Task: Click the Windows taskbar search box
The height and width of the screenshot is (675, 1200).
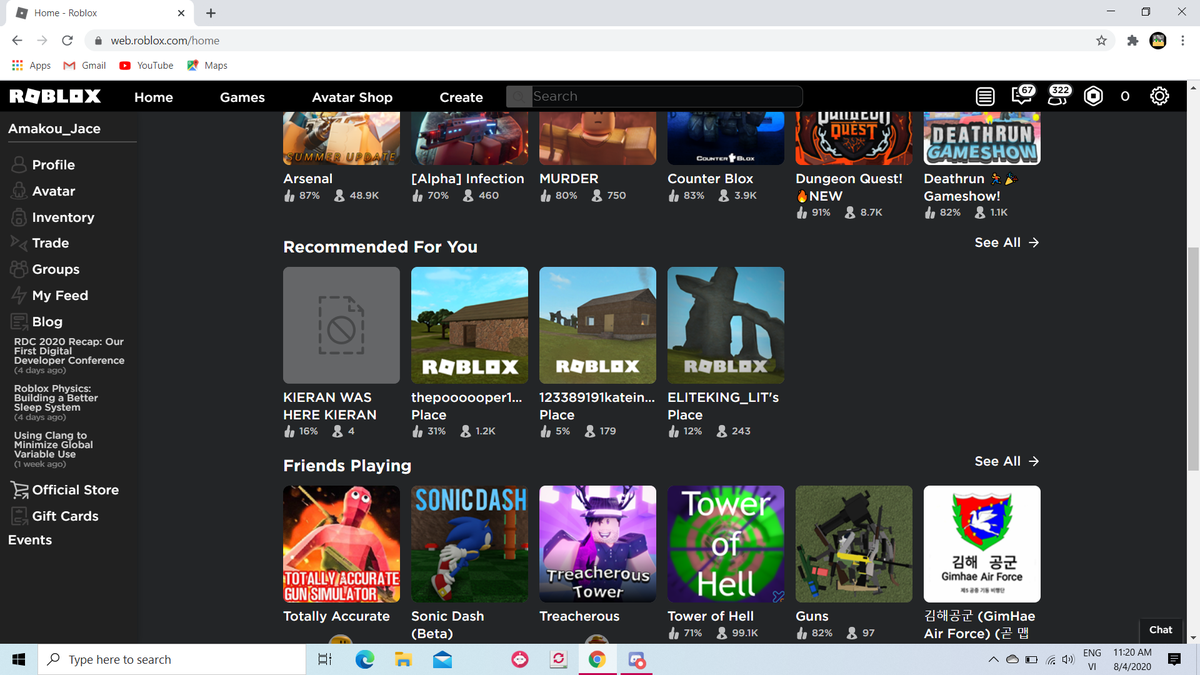Action: click(x=170, y=659)
